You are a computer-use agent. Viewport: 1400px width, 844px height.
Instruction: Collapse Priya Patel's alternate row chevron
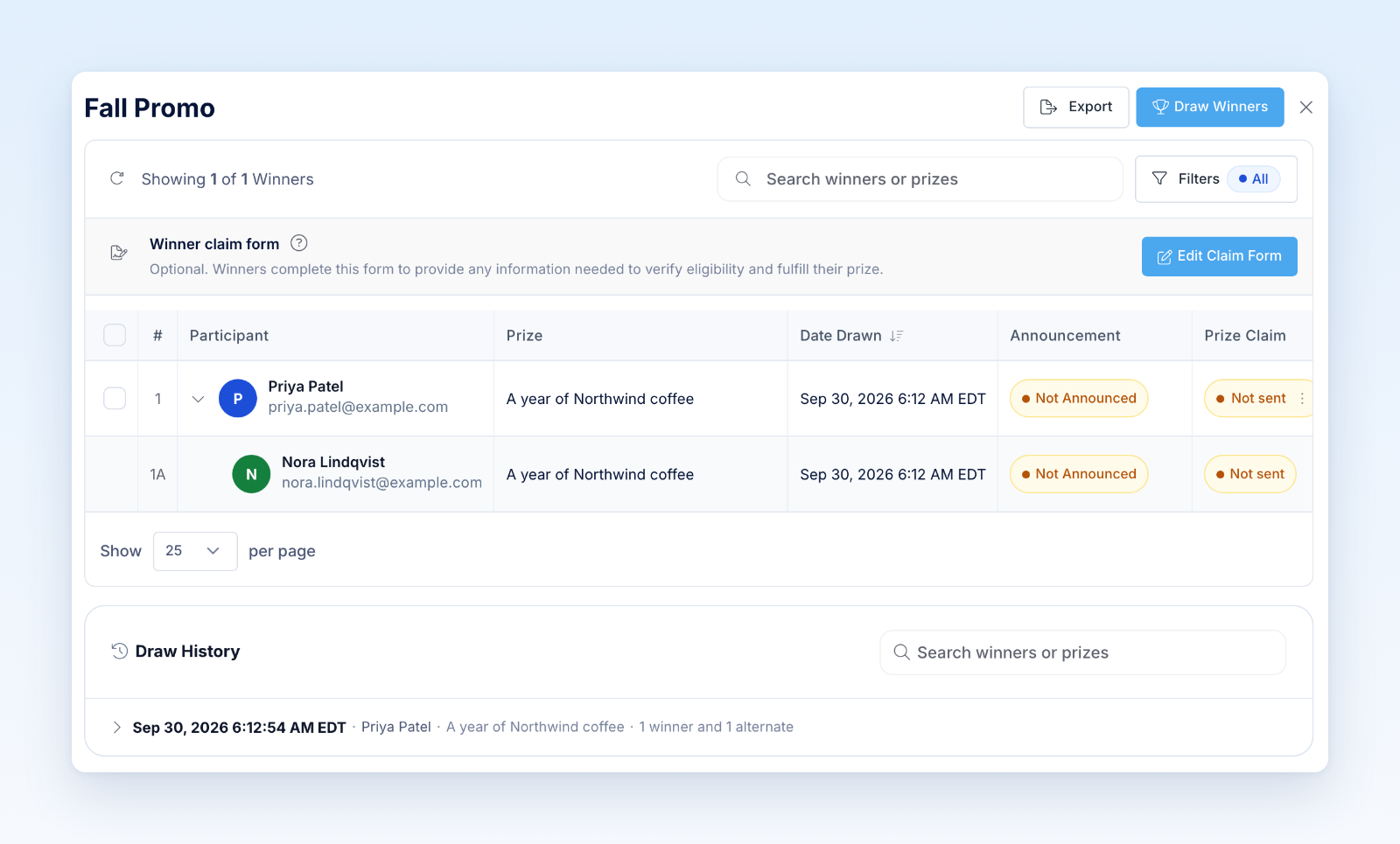198,399
